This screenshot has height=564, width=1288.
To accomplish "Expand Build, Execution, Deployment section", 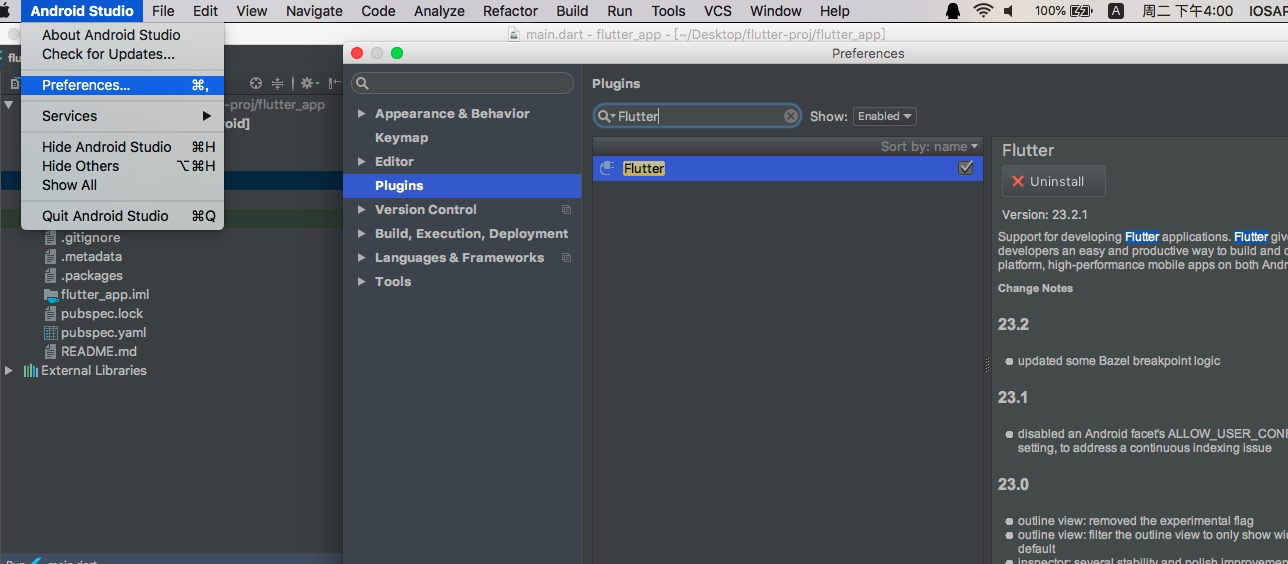I will click(362, 234).
